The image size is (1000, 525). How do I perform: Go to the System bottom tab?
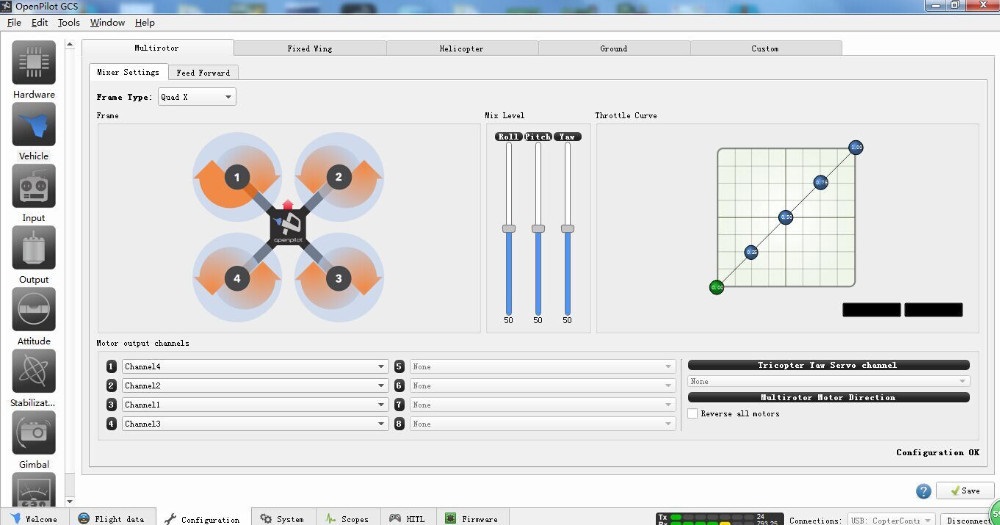283,519
